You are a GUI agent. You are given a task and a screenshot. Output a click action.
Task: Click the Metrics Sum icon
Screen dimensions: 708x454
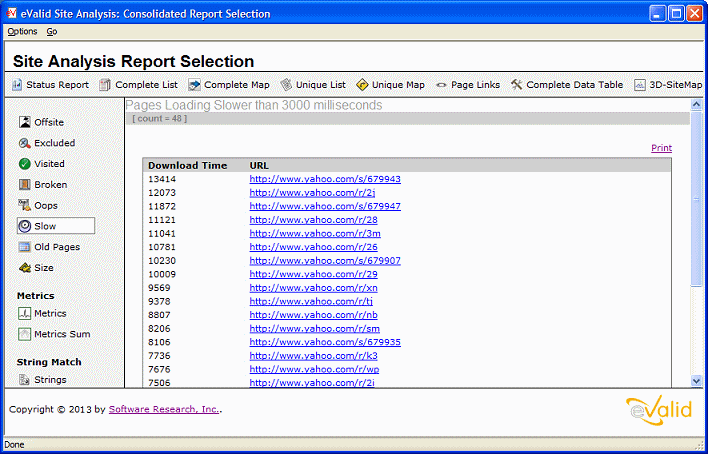coord(25,334)
